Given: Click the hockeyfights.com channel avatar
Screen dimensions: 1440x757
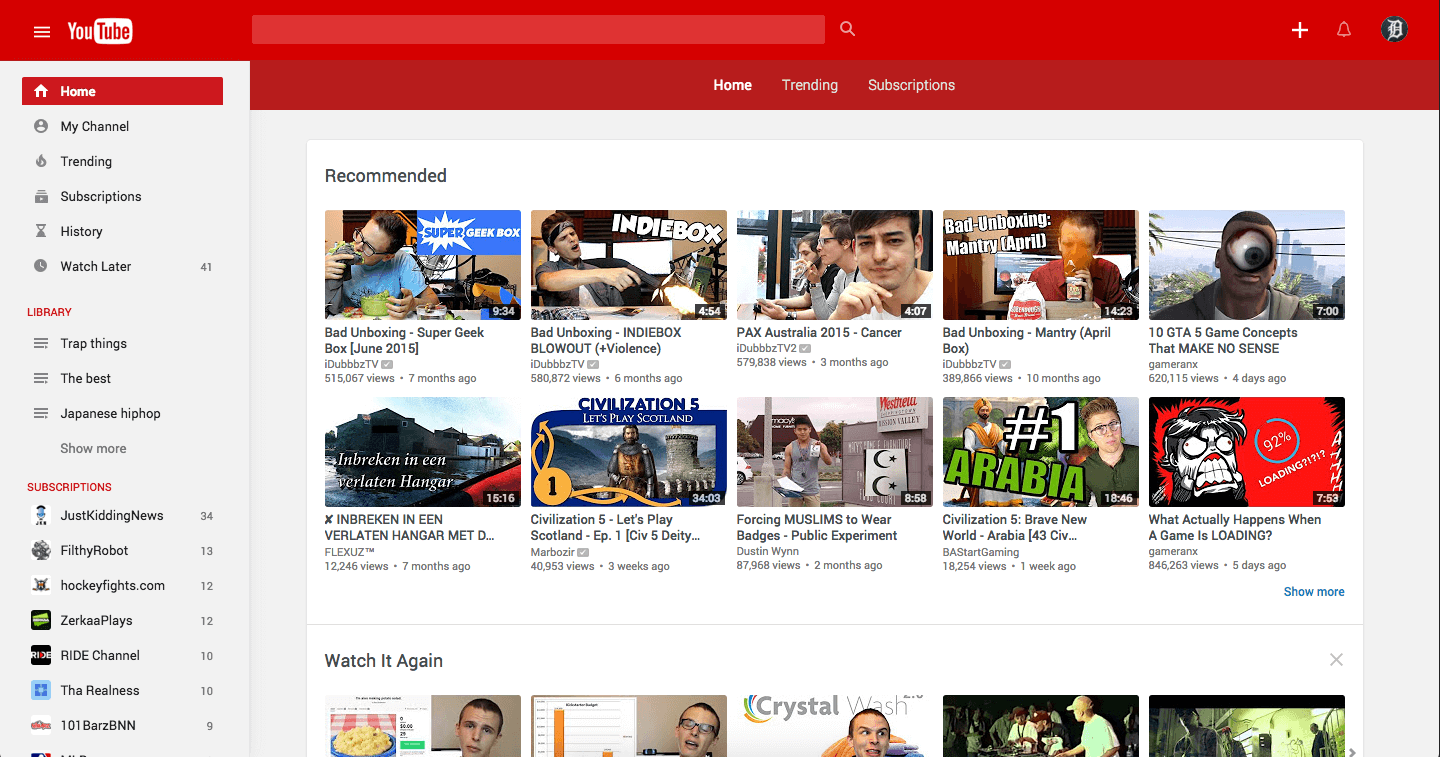Looking at the screenshot, I should (41, 585).
